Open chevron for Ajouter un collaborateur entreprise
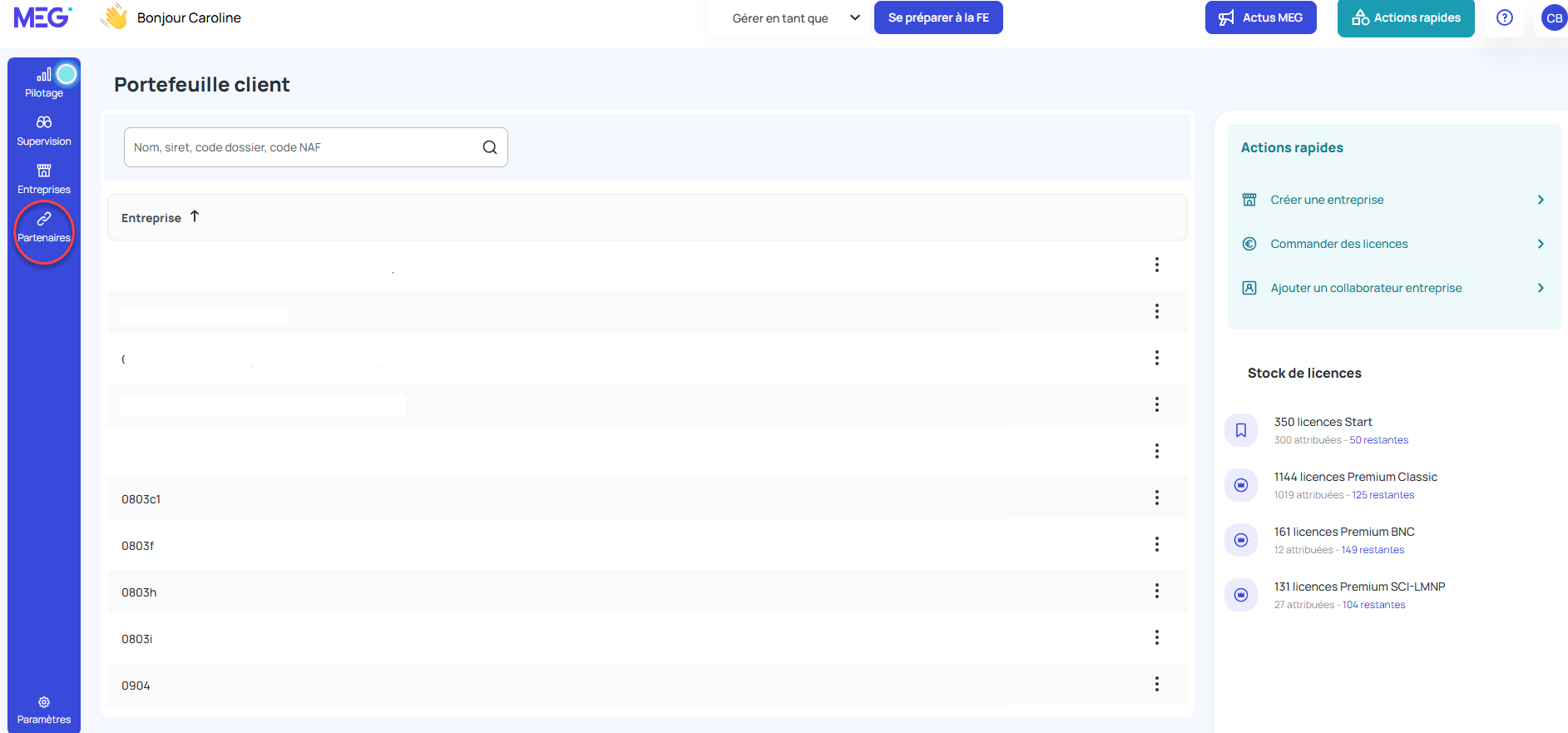 (1541, 288)
